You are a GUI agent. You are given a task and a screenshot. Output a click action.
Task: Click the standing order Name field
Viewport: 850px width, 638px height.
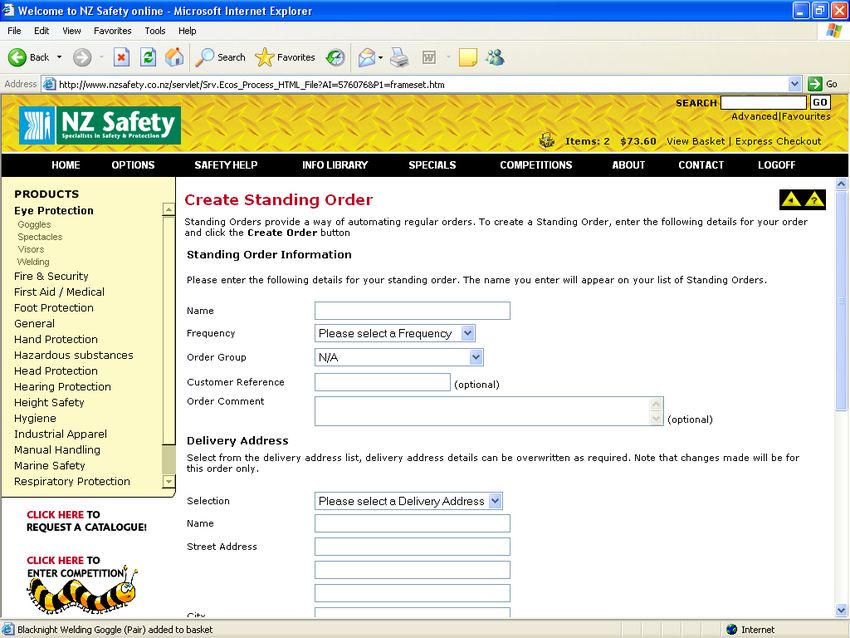click(412, 310)
